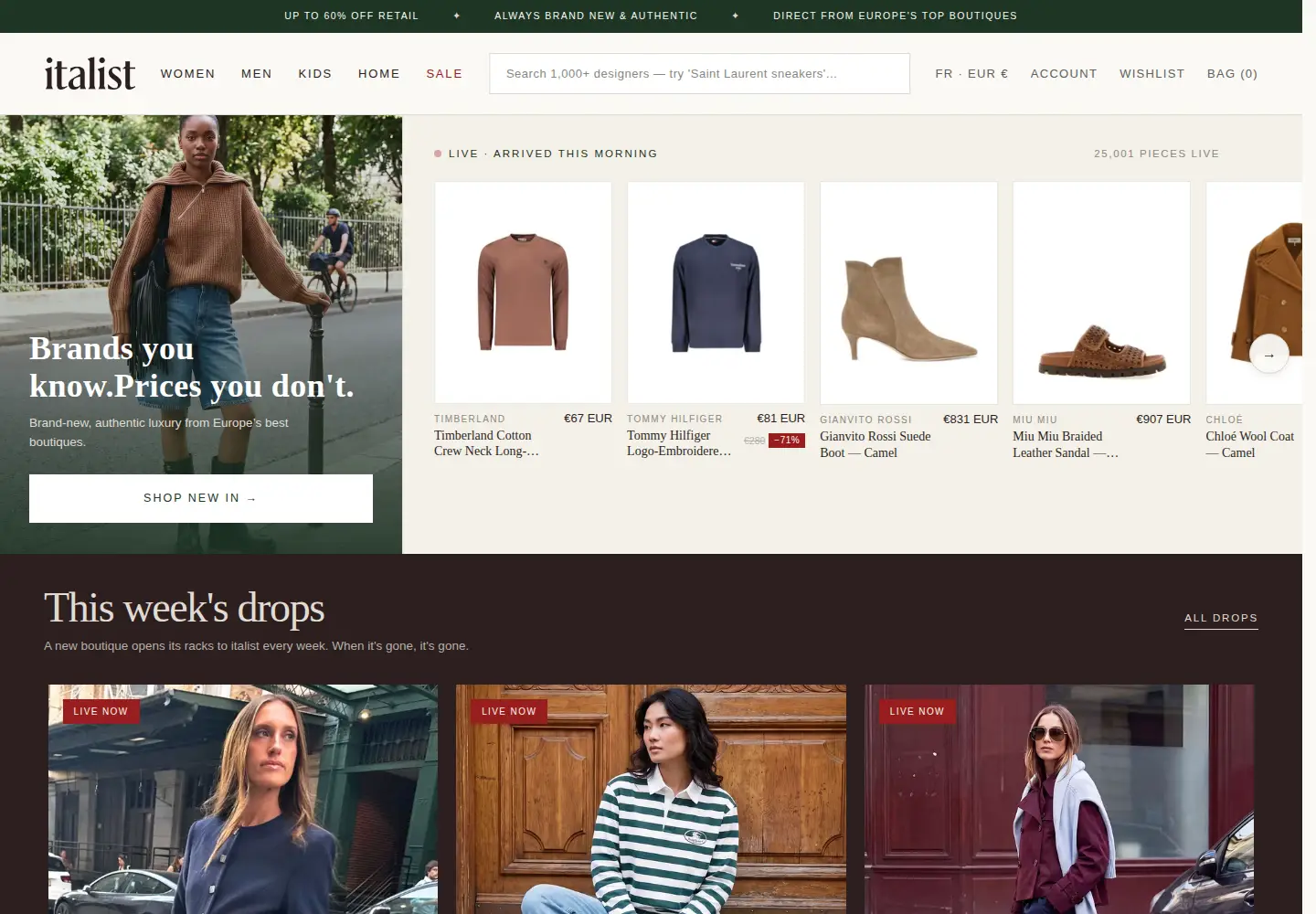Click the TIMBERLAND brand label
The width and height of the screenshot is (1316, 914).
click(470, 420)
